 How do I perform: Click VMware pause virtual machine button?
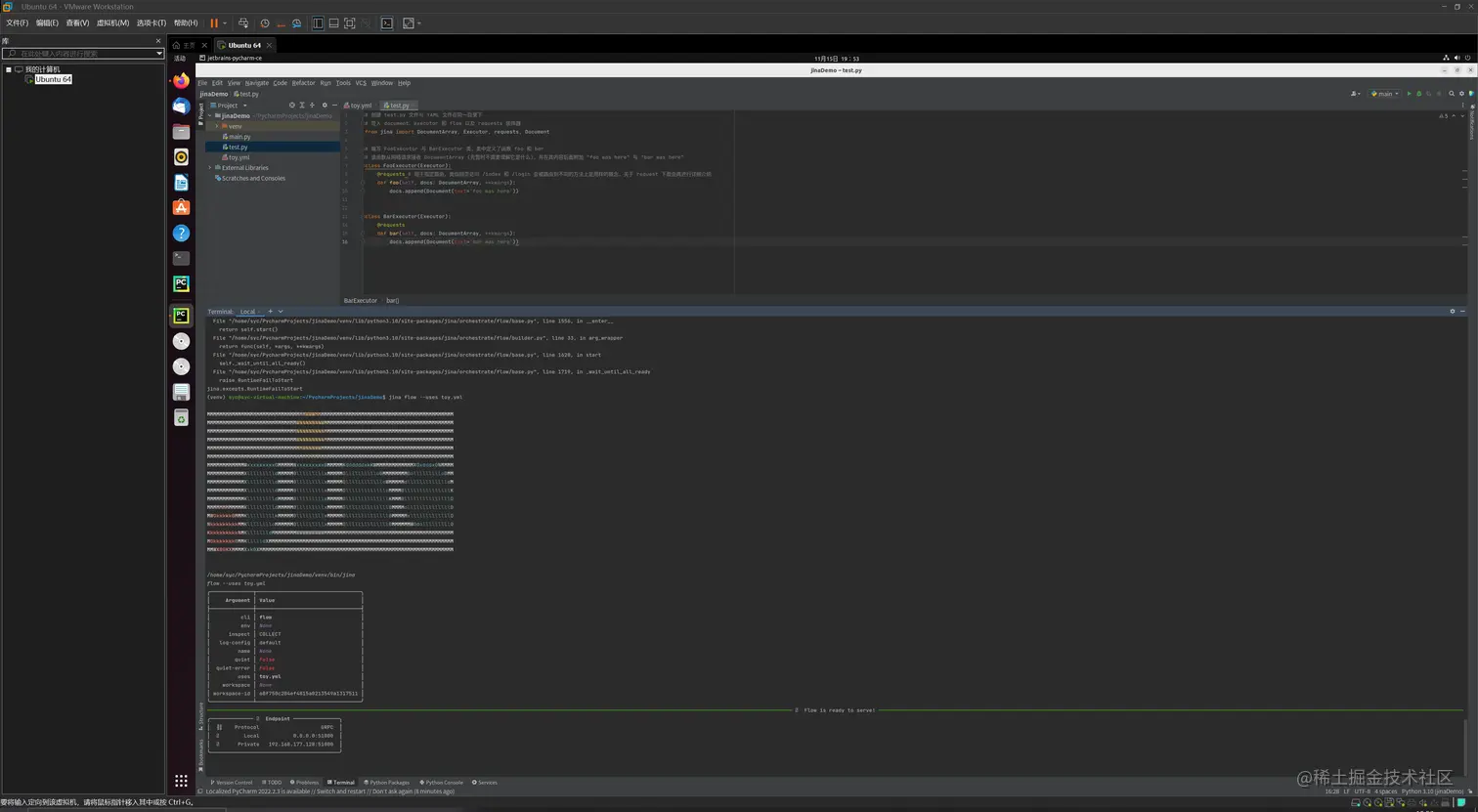pos(214,23)
